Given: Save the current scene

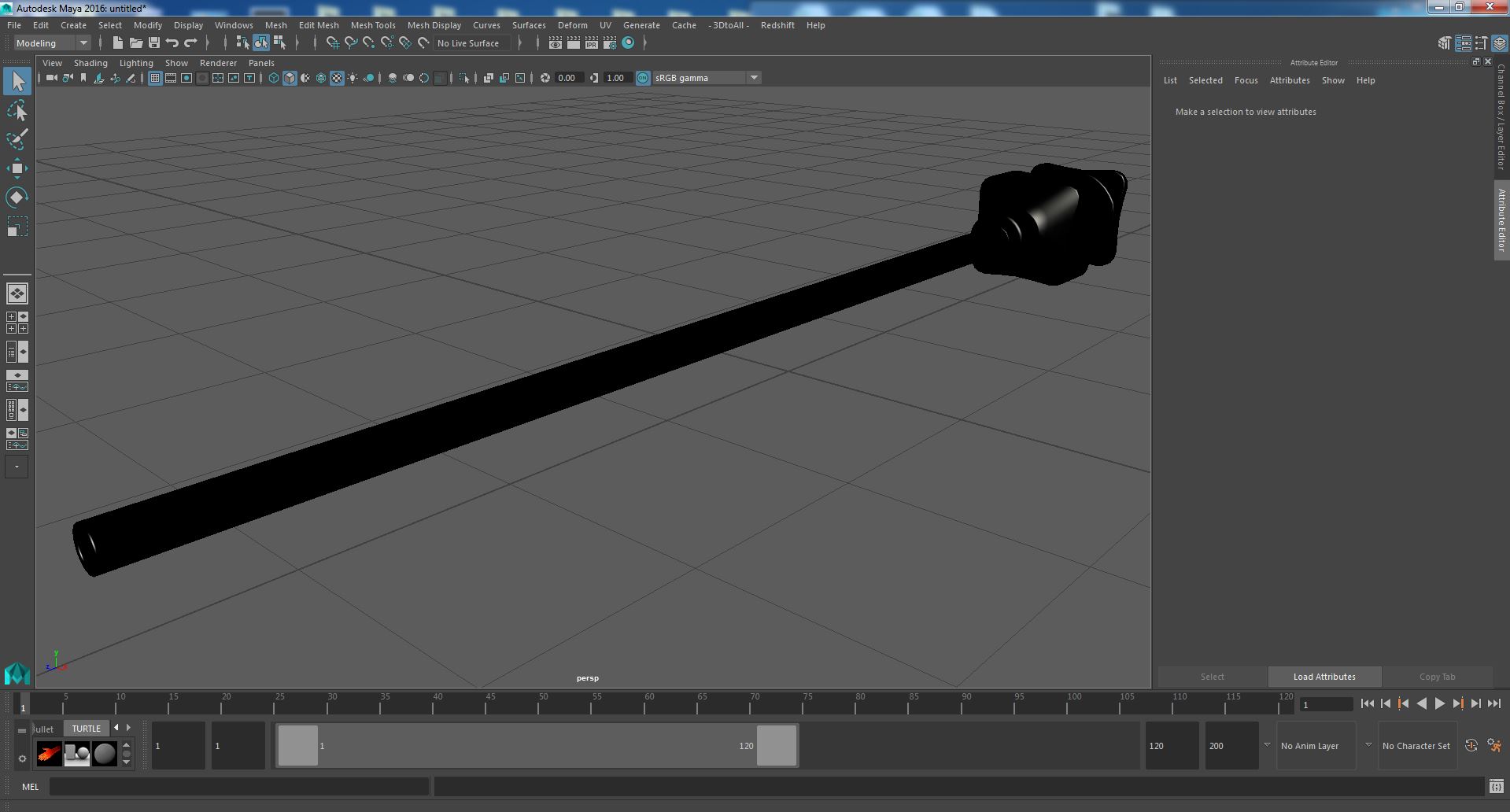Looking at the screenshot, I should [x=154, y=43].
